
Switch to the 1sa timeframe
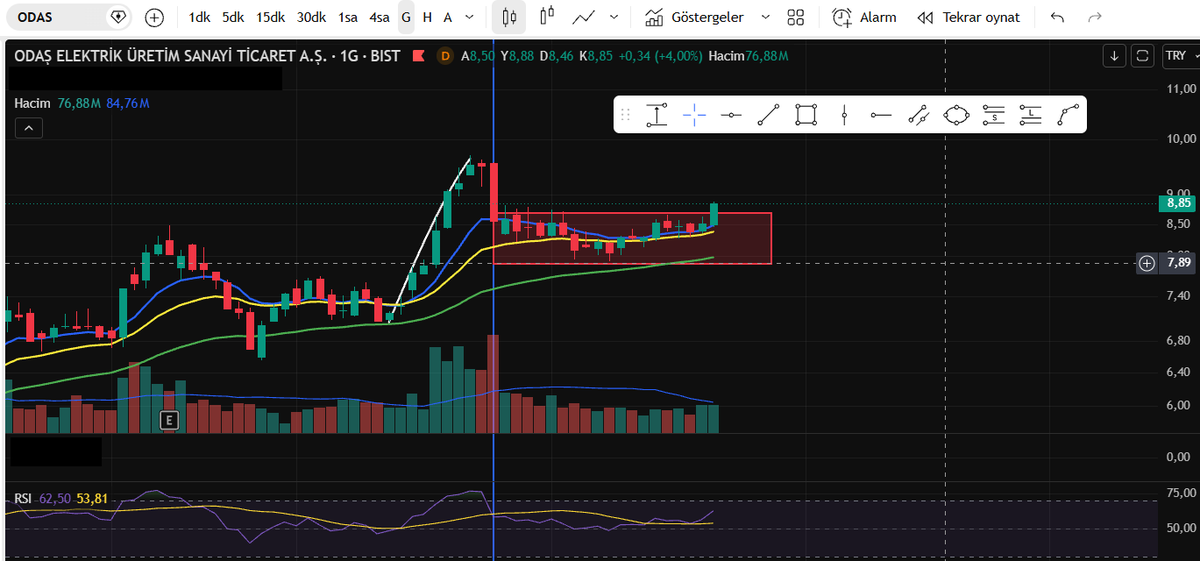pyautogui.click(x=348, y=17)
